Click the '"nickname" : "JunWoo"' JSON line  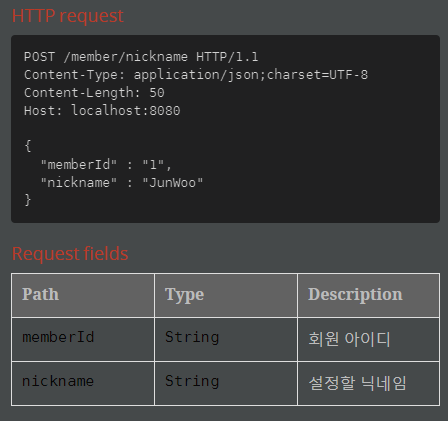[x=122, y=183]
